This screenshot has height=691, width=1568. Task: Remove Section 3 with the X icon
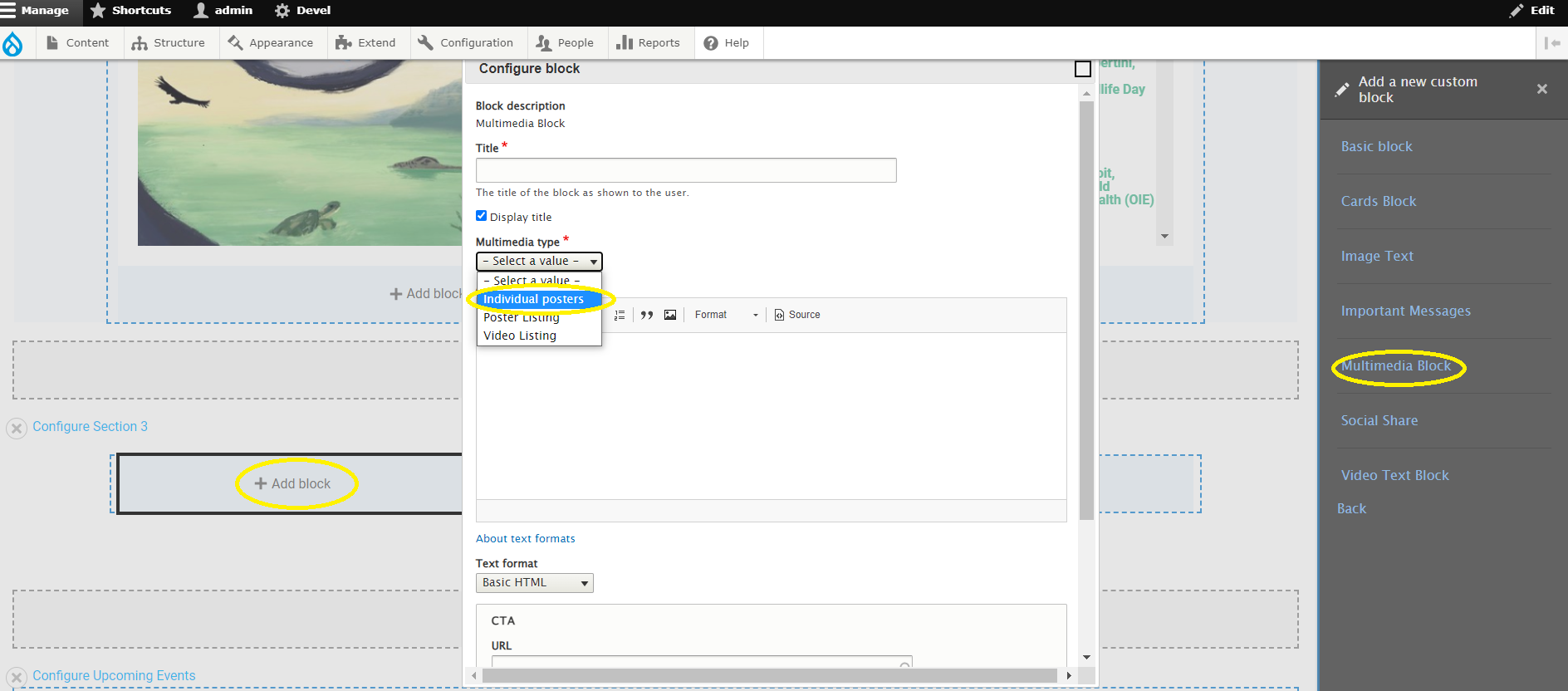click(17, 429)
